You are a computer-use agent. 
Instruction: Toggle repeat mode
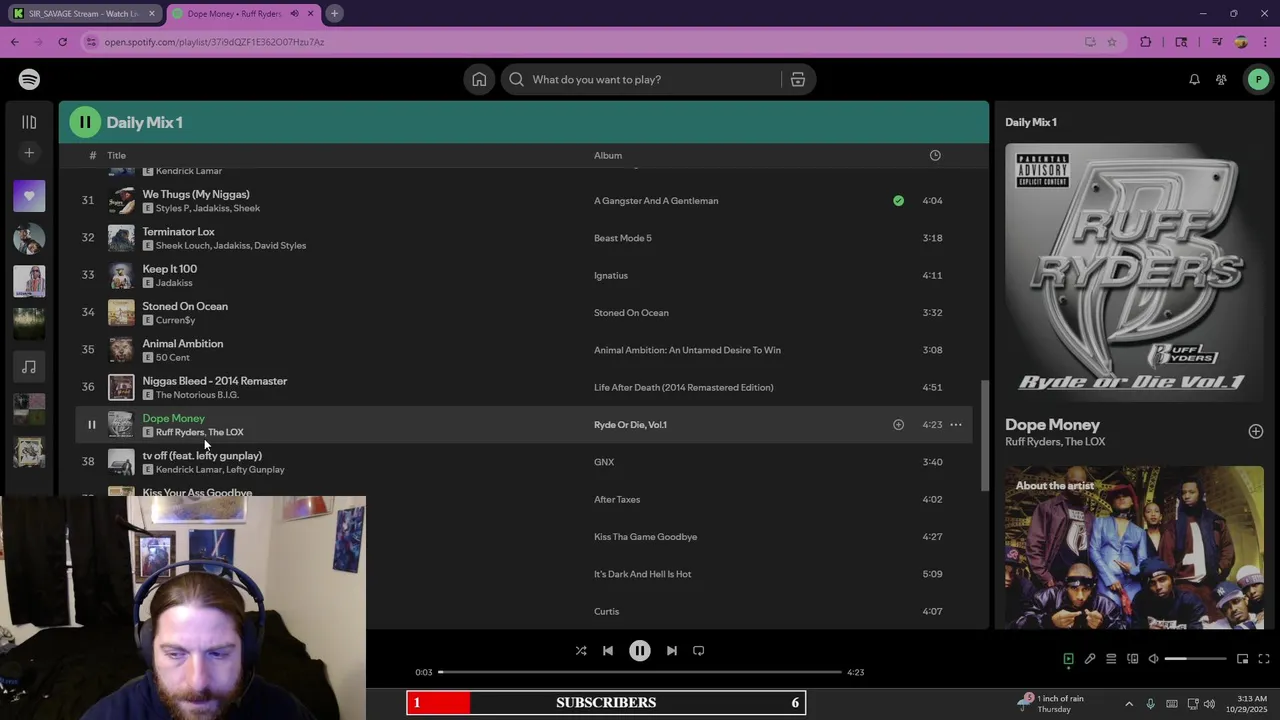pyautogui.click(x=699, y=651)
